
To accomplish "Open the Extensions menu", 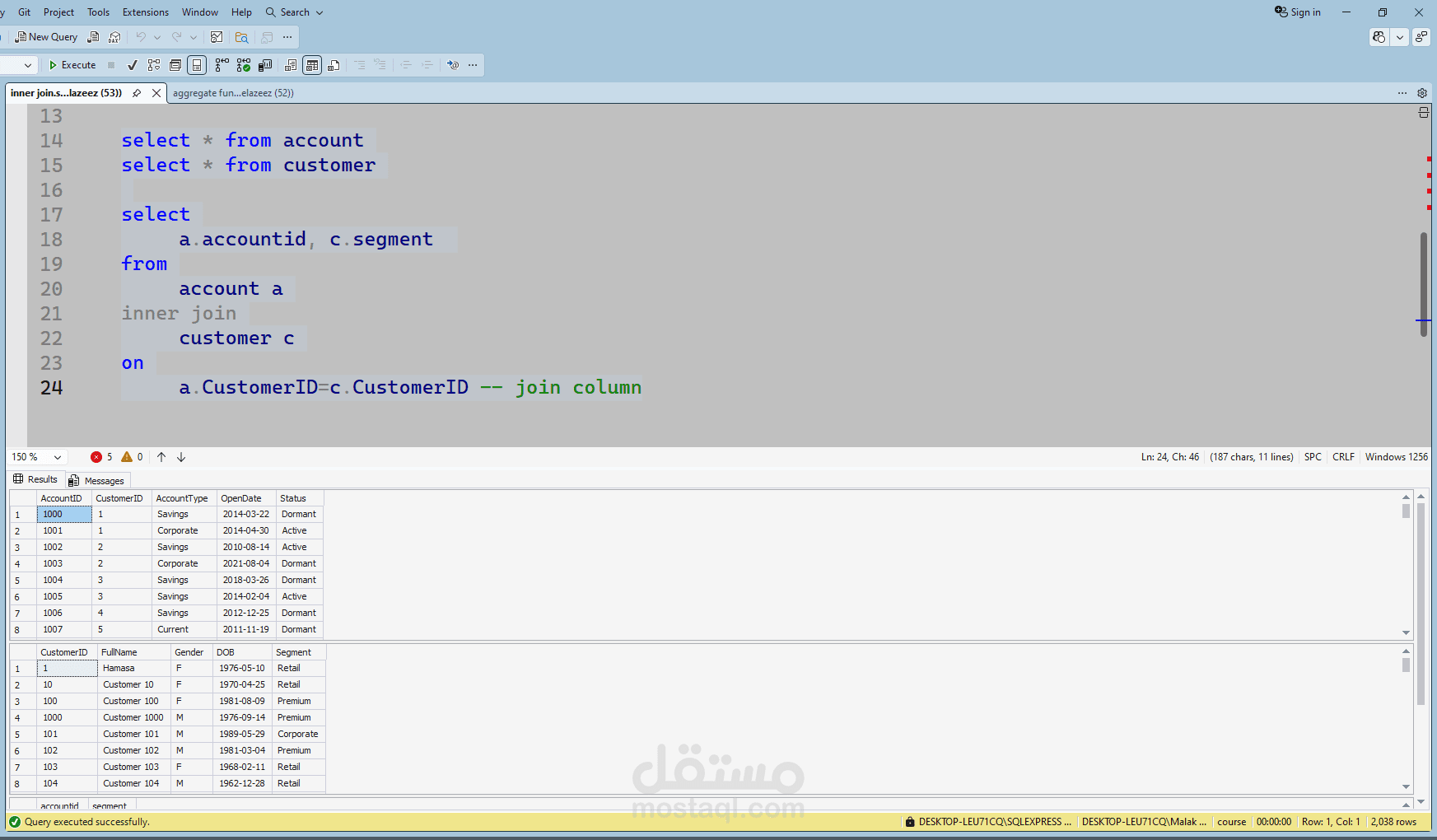I will click(x=146, y=12).
